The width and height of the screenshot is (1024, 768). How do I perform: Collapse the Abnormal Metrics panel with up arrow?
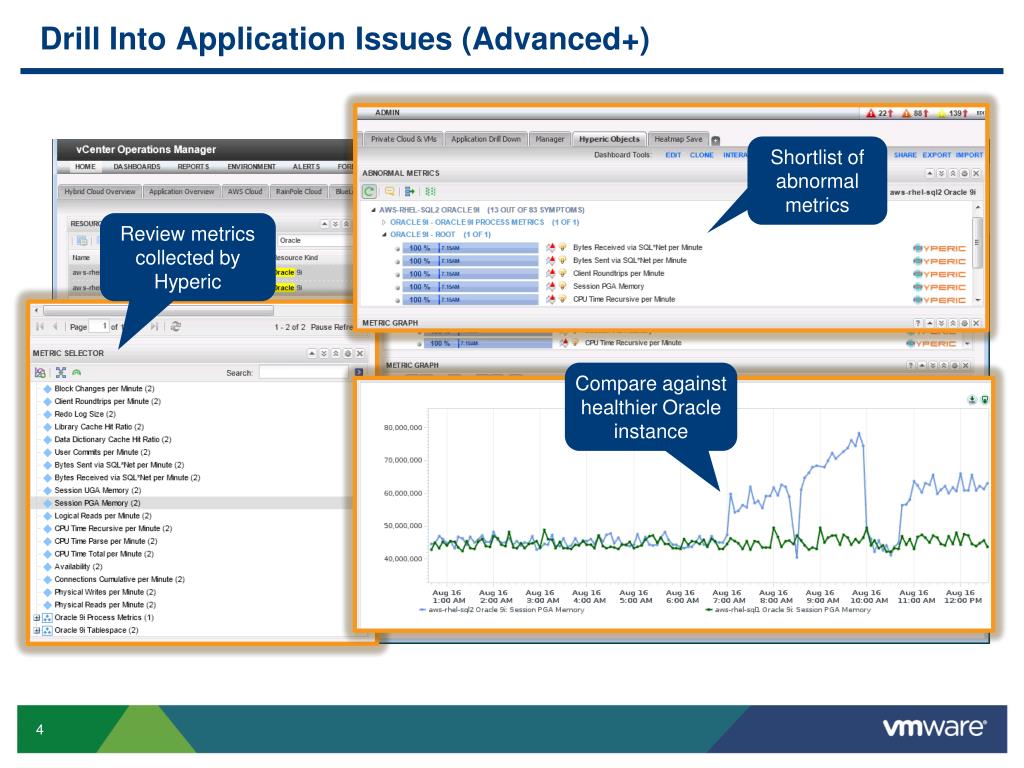[x=929, y=174]
